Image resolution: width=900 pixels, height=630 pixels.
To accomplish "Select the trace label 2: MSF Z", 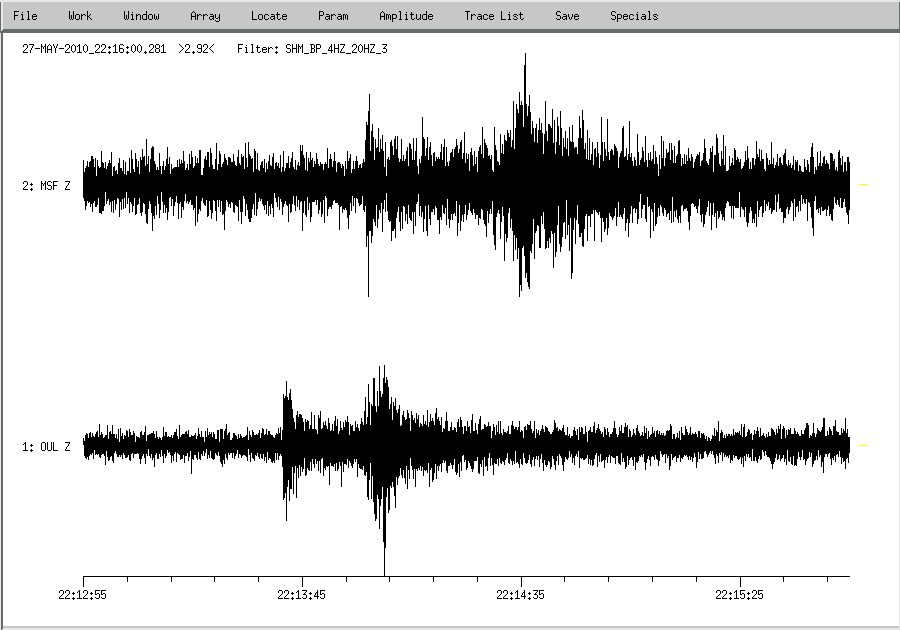I will (x=46, y=186).
